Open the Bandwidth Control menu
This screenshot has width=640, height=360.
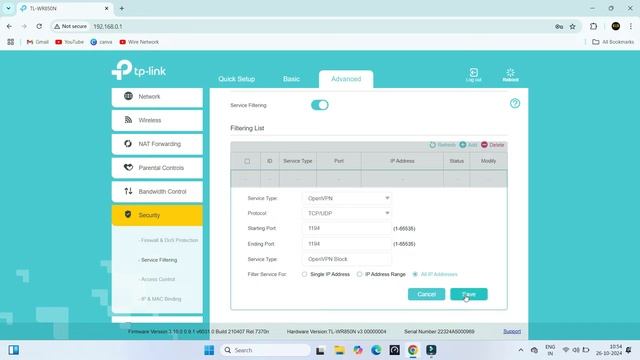tap(157, 191)
